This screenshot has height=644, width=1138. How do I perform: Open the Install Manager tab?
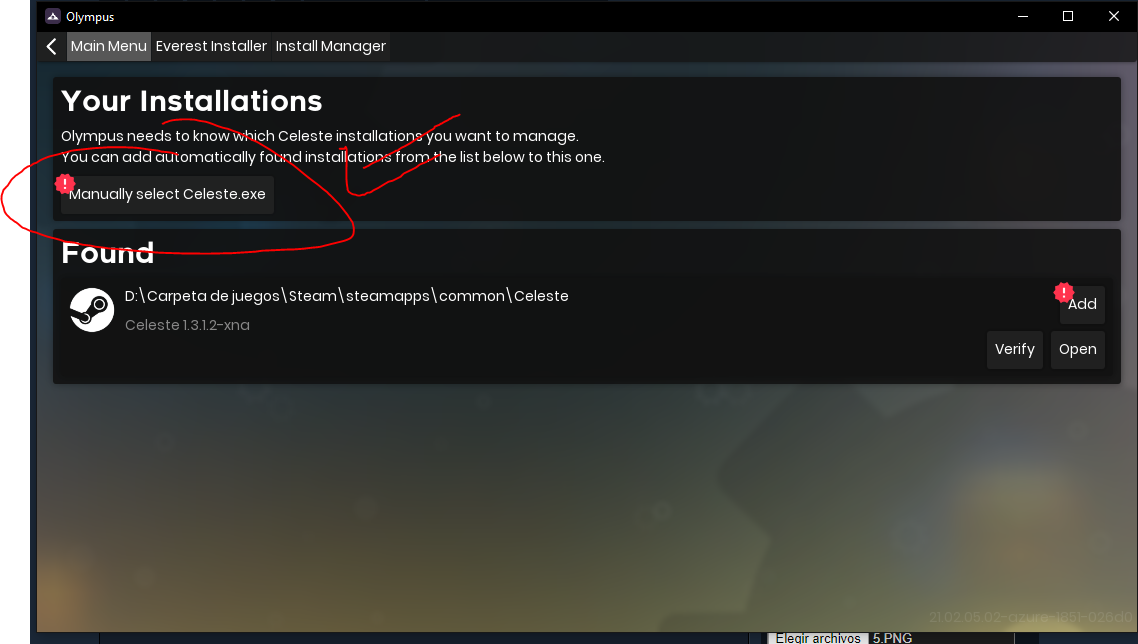330,46
